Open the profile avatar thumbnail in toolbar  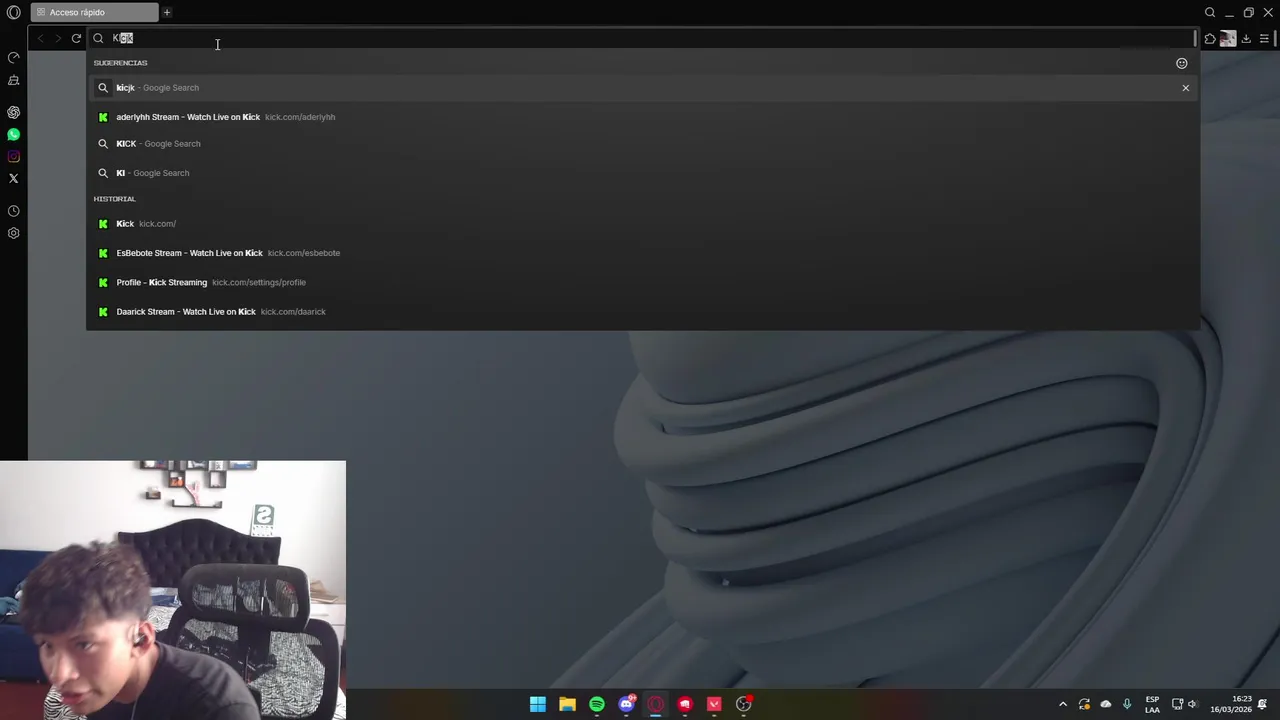[1228, 39]
